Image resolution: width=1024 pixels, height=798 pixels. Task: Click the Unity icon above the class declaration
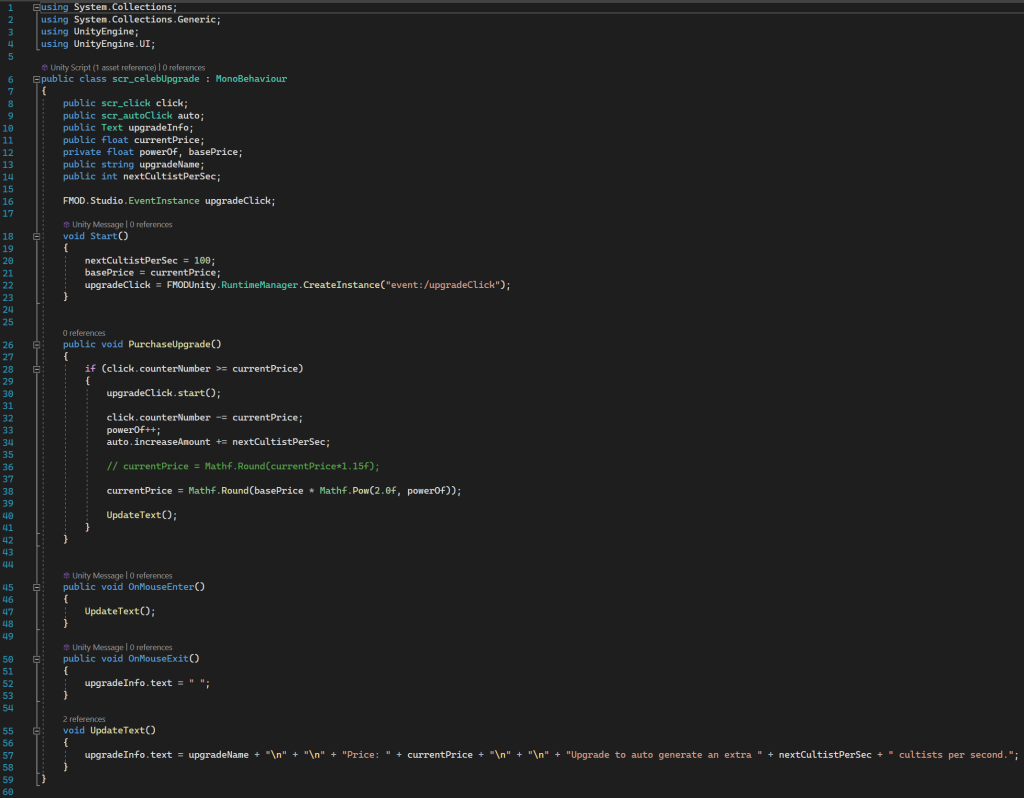pyautogui.click(x=45, y=68)
